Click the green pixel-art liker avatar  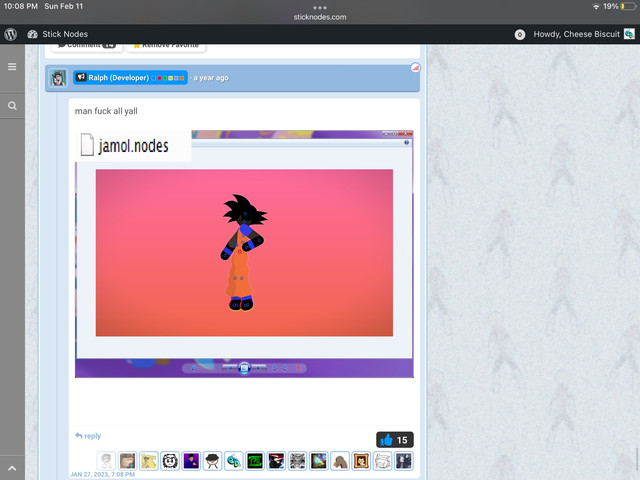pos(255,461)
